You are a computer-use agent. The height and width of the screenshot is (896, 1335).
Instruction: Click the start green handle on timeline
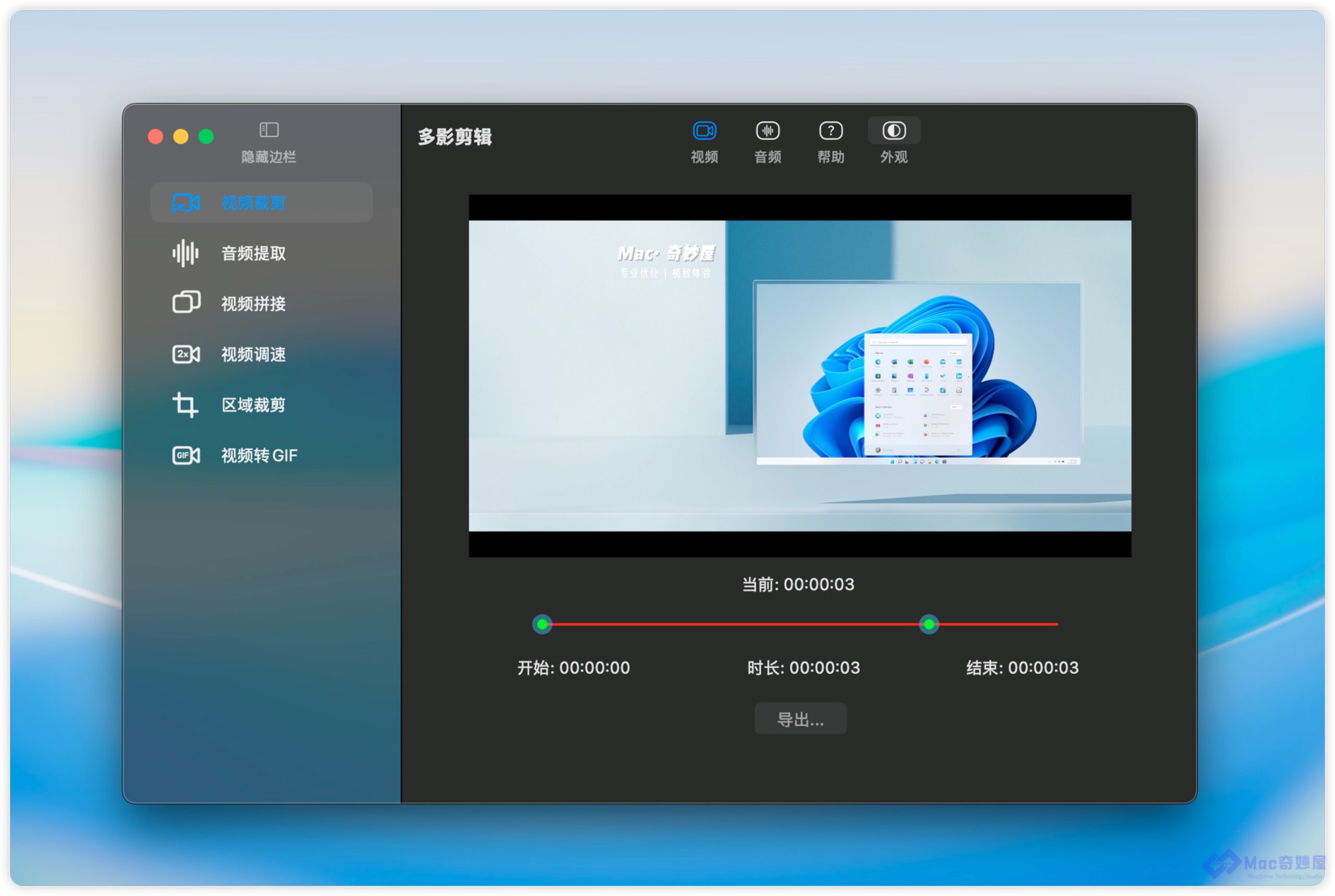tap(542, 624)
